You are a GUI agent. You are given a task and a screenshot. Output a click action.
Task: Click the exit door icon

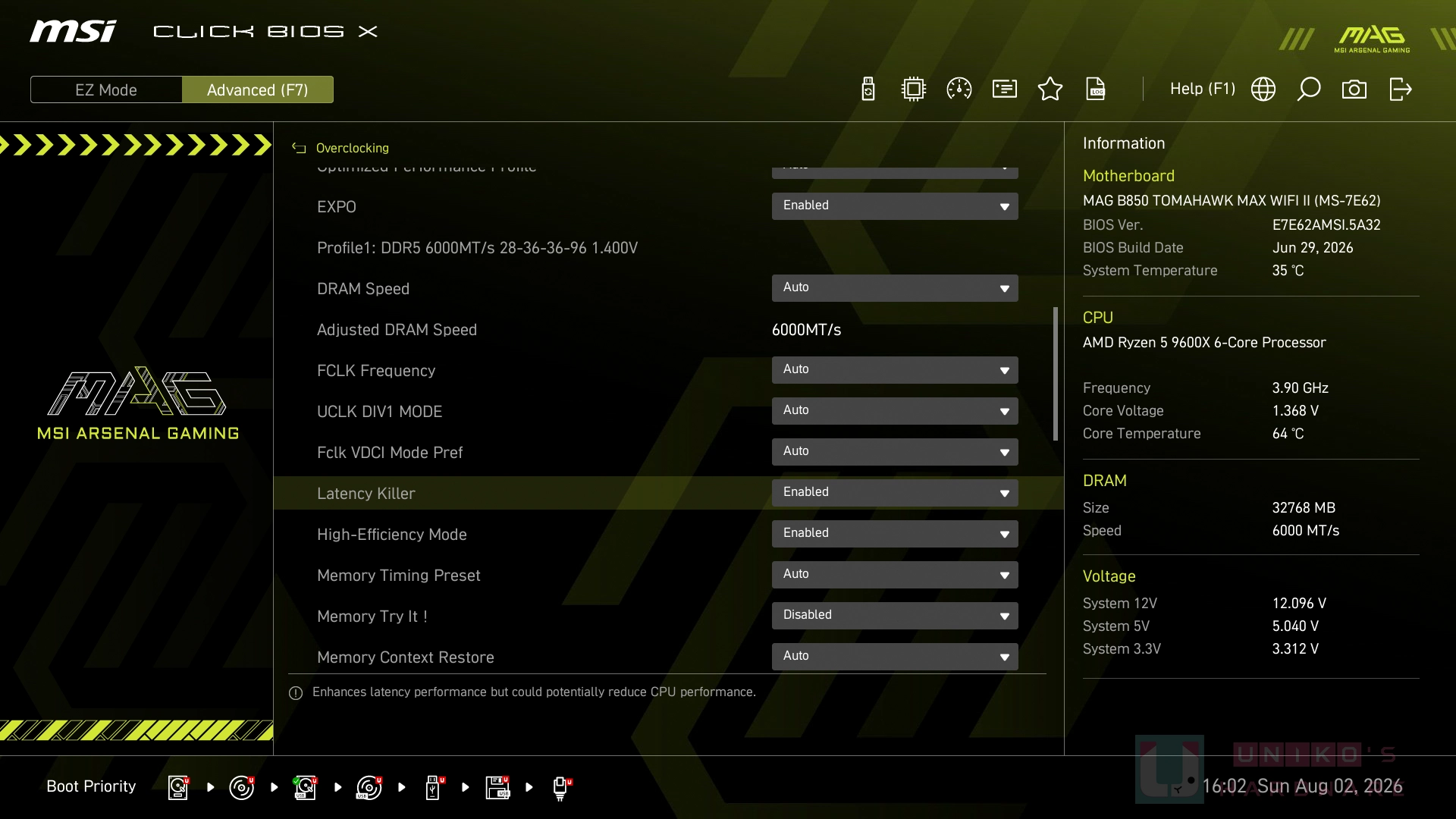(1401, 89)
